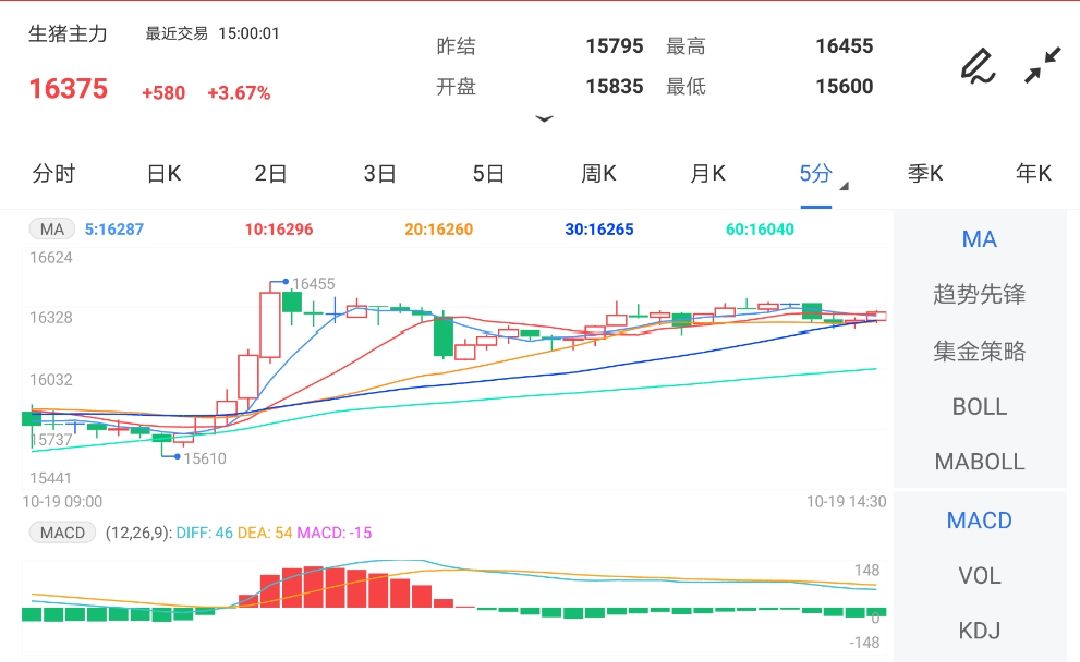Select VOL sub-indicator in sidebar
The width and height of the screenshot is (1080, 662).
[x=979, y=576]
